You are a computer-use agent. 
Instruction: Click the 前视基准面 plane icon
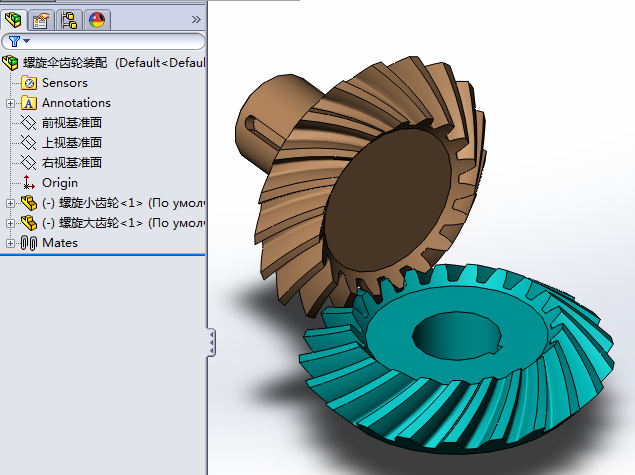point(28,123)
